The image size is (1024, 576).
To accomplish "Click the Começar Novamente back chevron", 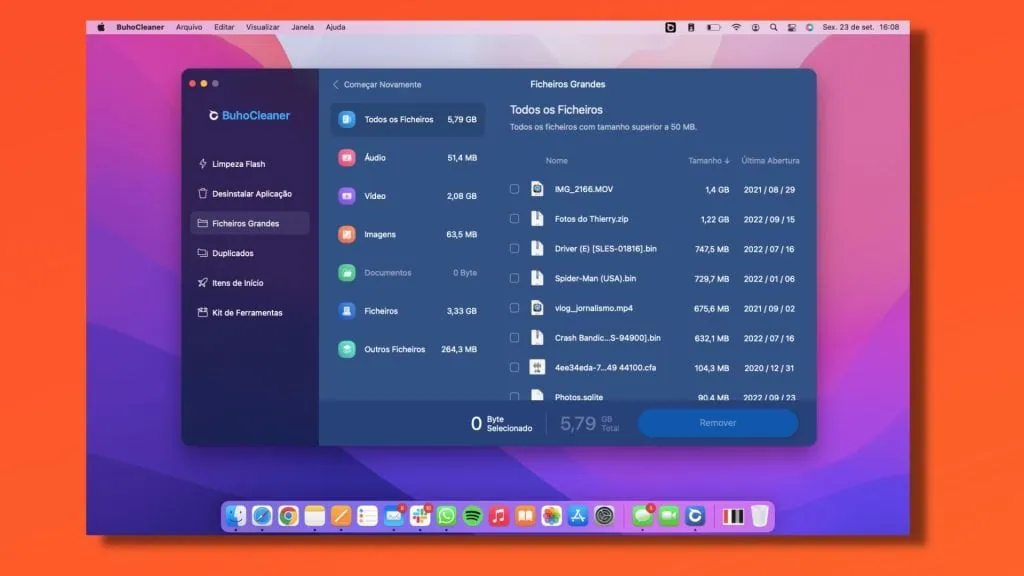I will (336, 85).
